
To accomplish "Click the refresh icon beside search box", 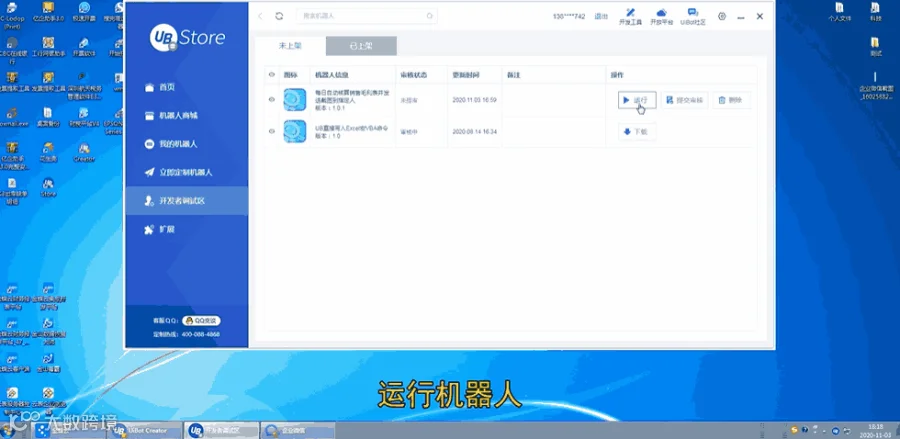I will 279,16.
